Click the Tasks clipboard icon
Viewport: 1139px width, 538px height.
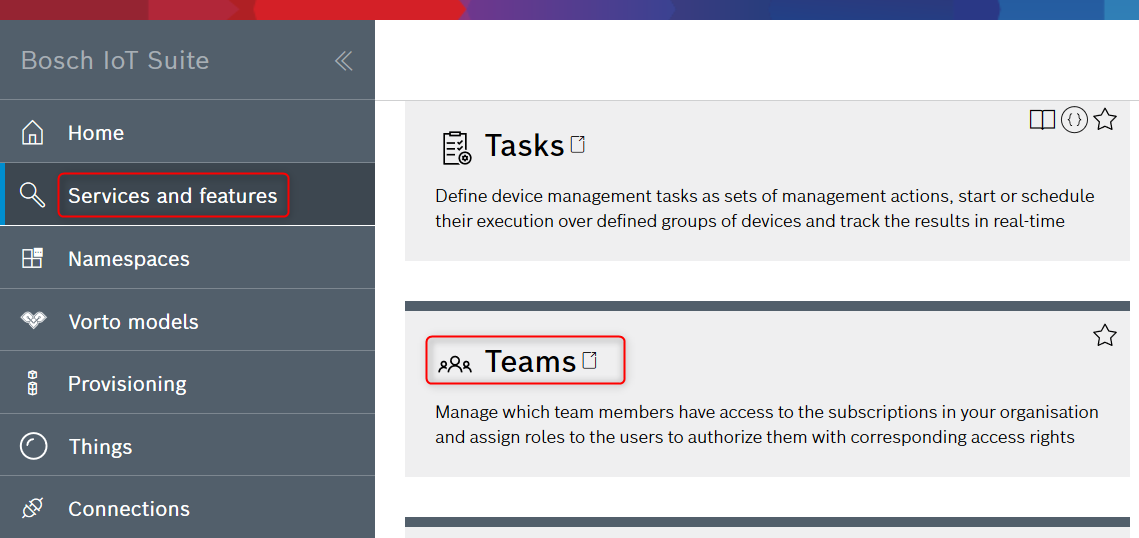point(456,147)
